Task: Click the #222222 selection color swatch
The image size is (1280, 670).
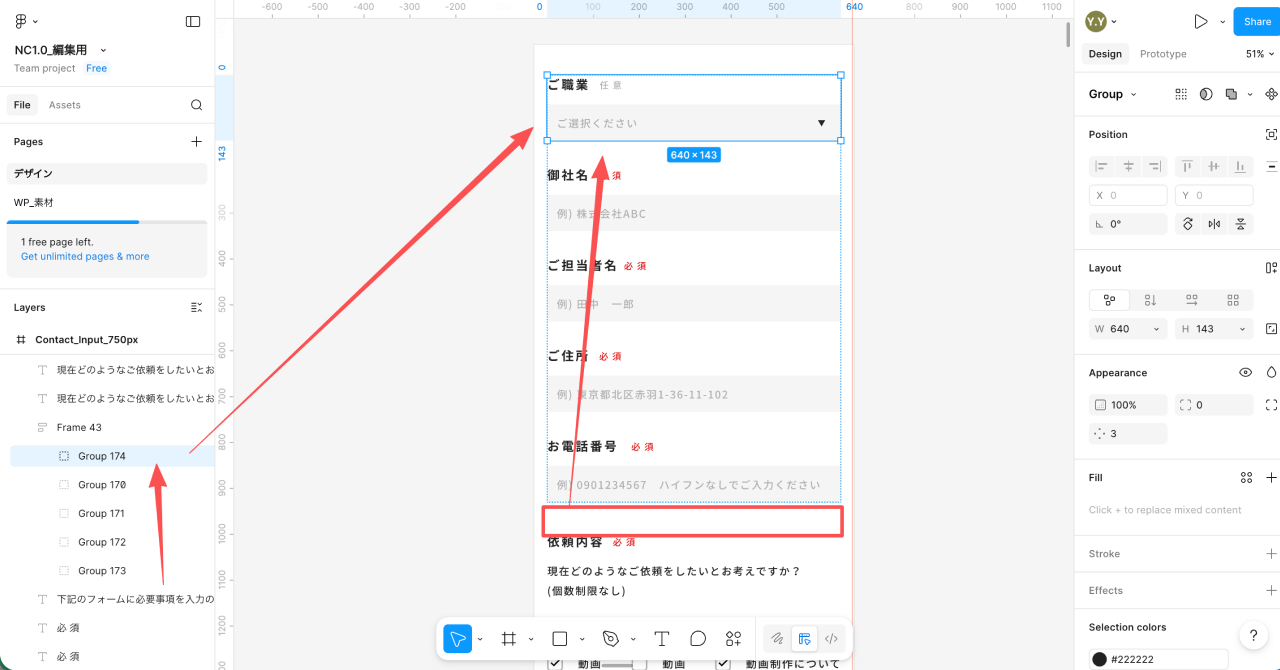Action: [x=1100, y=659]
